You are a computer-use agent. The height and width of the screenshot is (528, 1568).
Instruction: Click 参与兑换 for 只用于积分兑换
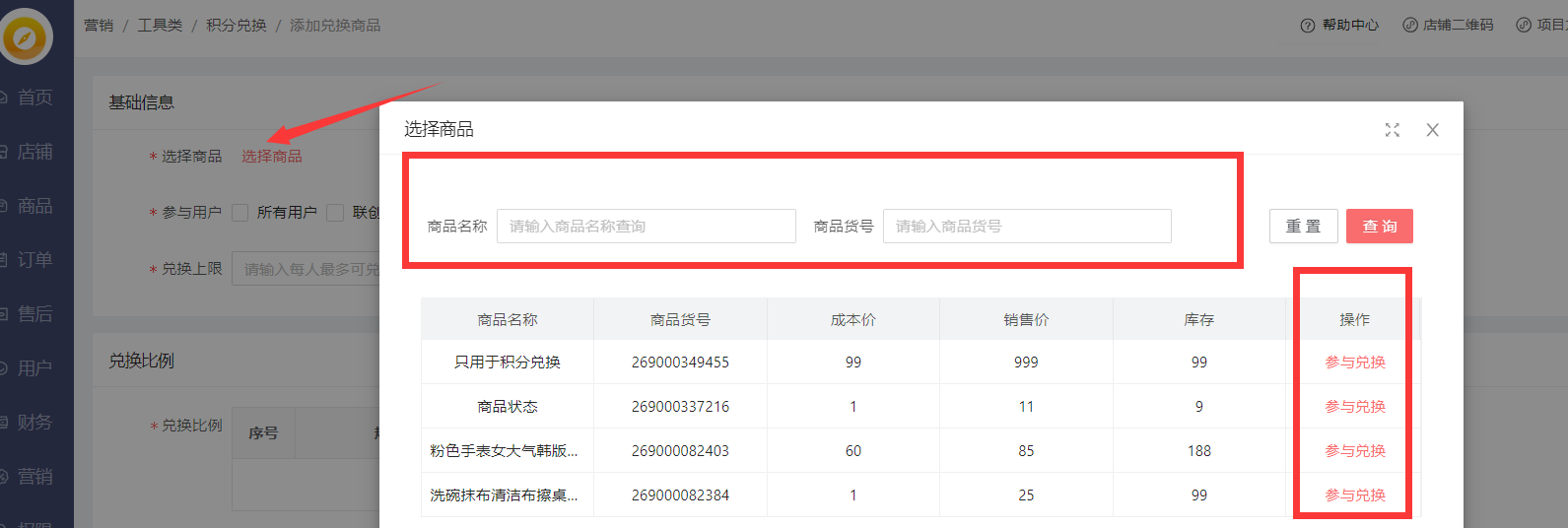pyautogui.click(x=1354, y=363)
